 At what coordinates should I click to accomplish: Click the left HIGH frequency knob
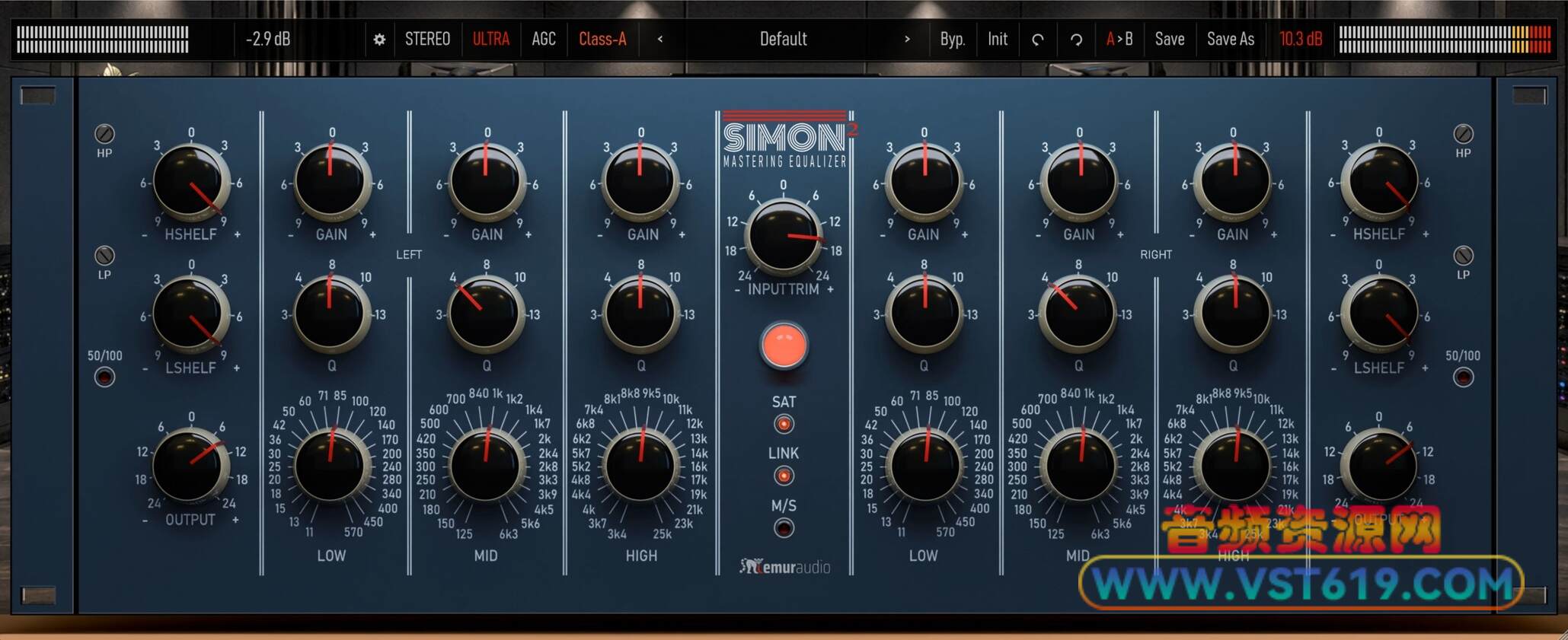(x=641, y=465)
